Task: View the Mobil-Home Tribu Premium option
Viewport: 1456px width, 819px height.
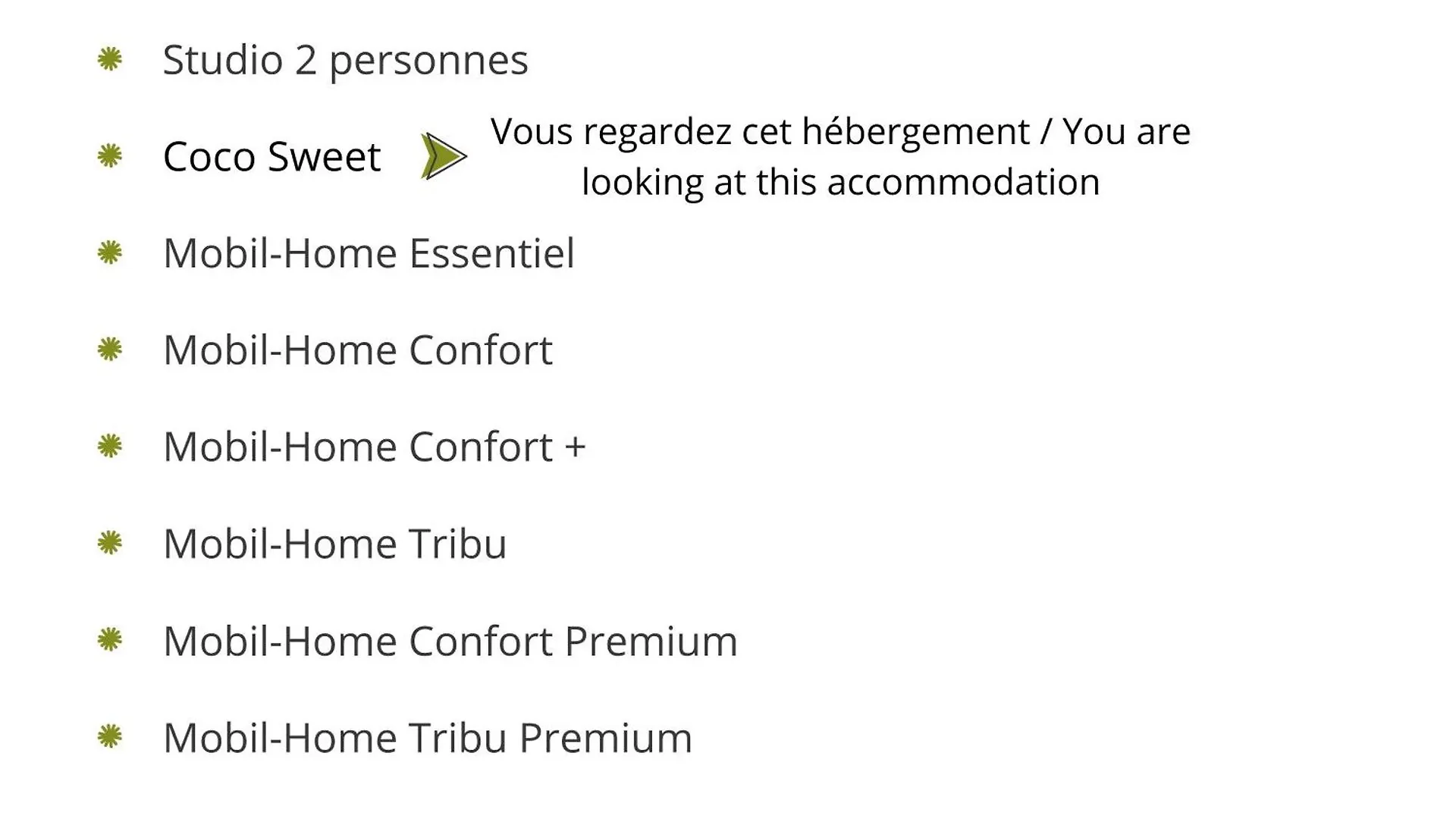Action: pos(428,738)
